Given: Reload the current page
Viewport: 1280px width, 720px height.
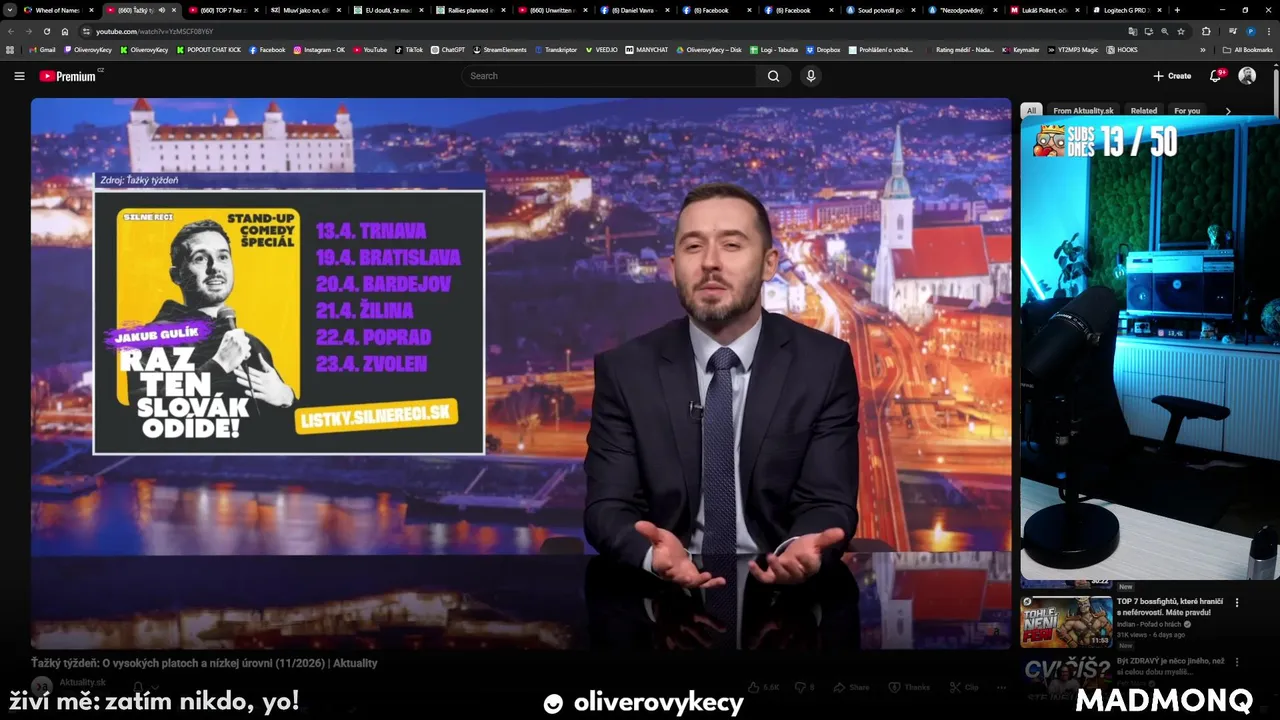Looking at the screenshot, I should tap(46, 31).
